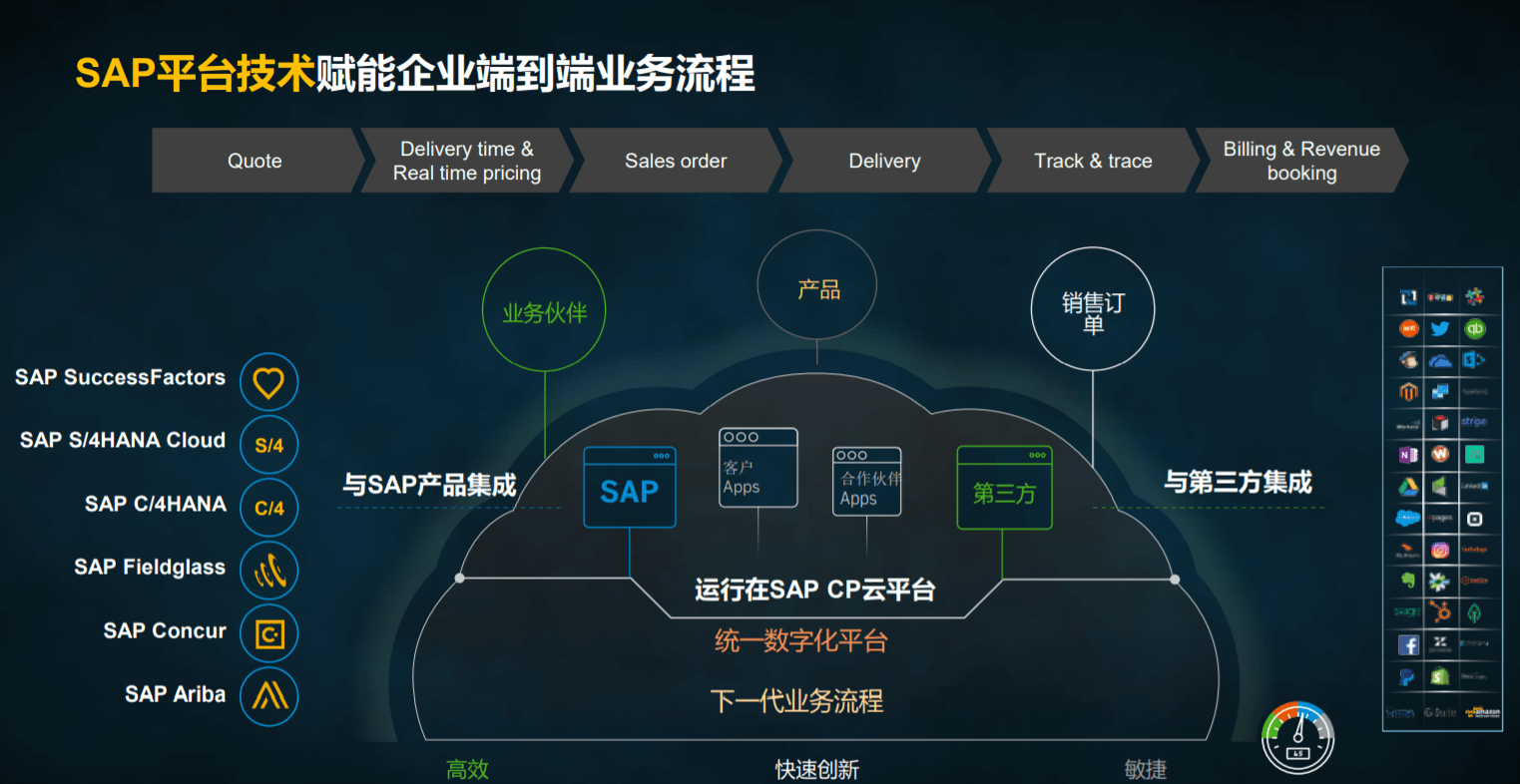Click the 快速创新 text
The width and height of the screenshot is (1520, 784).
click(816, 769)
